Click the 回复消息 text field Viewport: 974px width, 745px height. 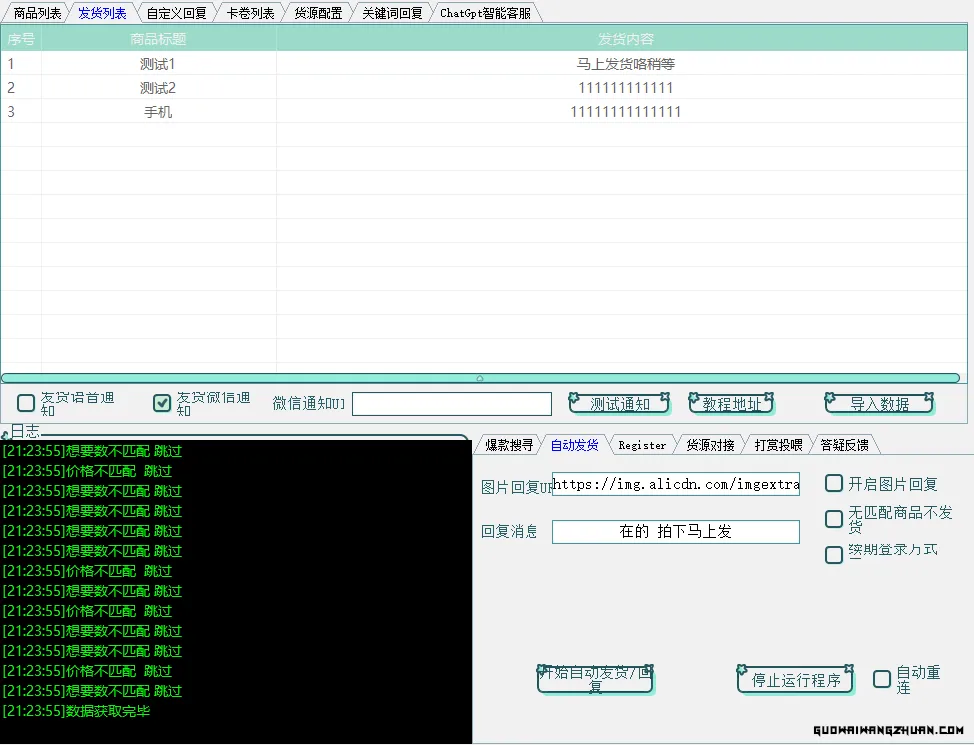(x=676, y=532)
